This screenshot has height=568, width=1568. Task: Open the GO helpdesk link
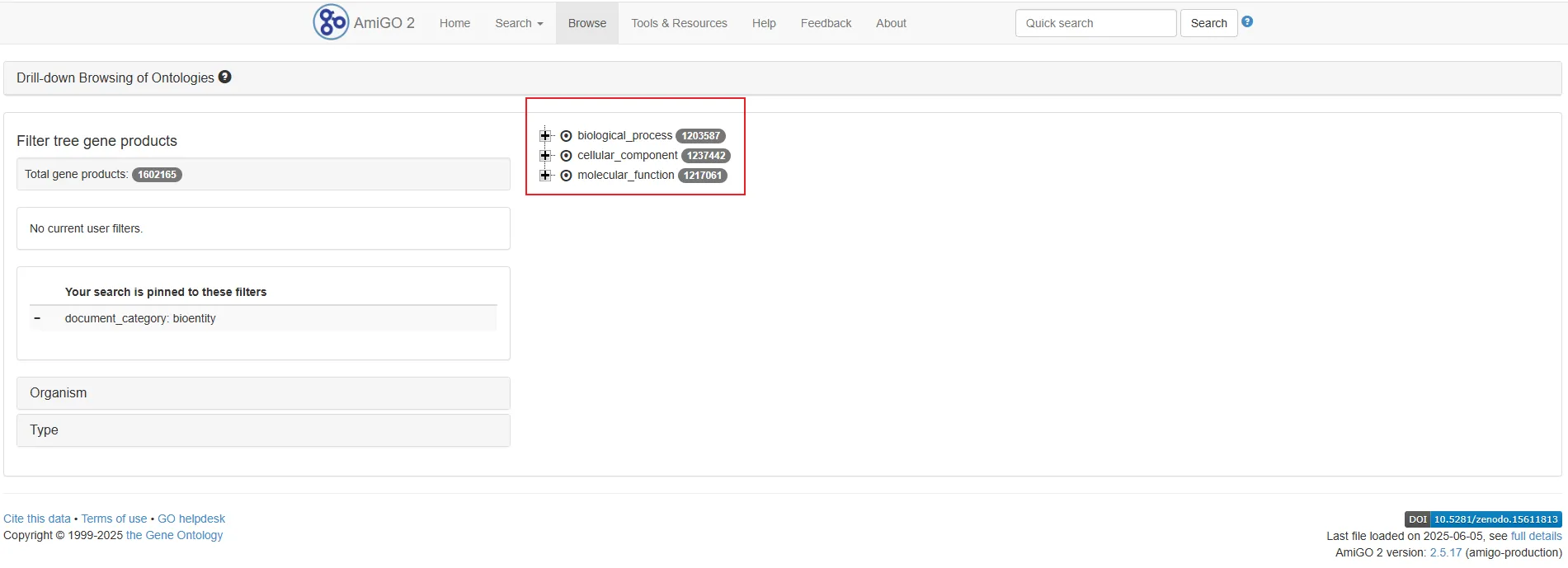(x=191, y=519)
